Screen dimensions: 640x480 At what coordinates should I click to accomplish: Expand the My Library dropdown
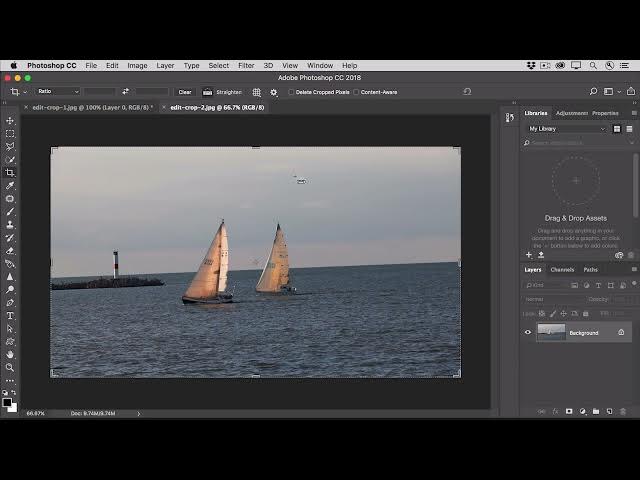567,129
